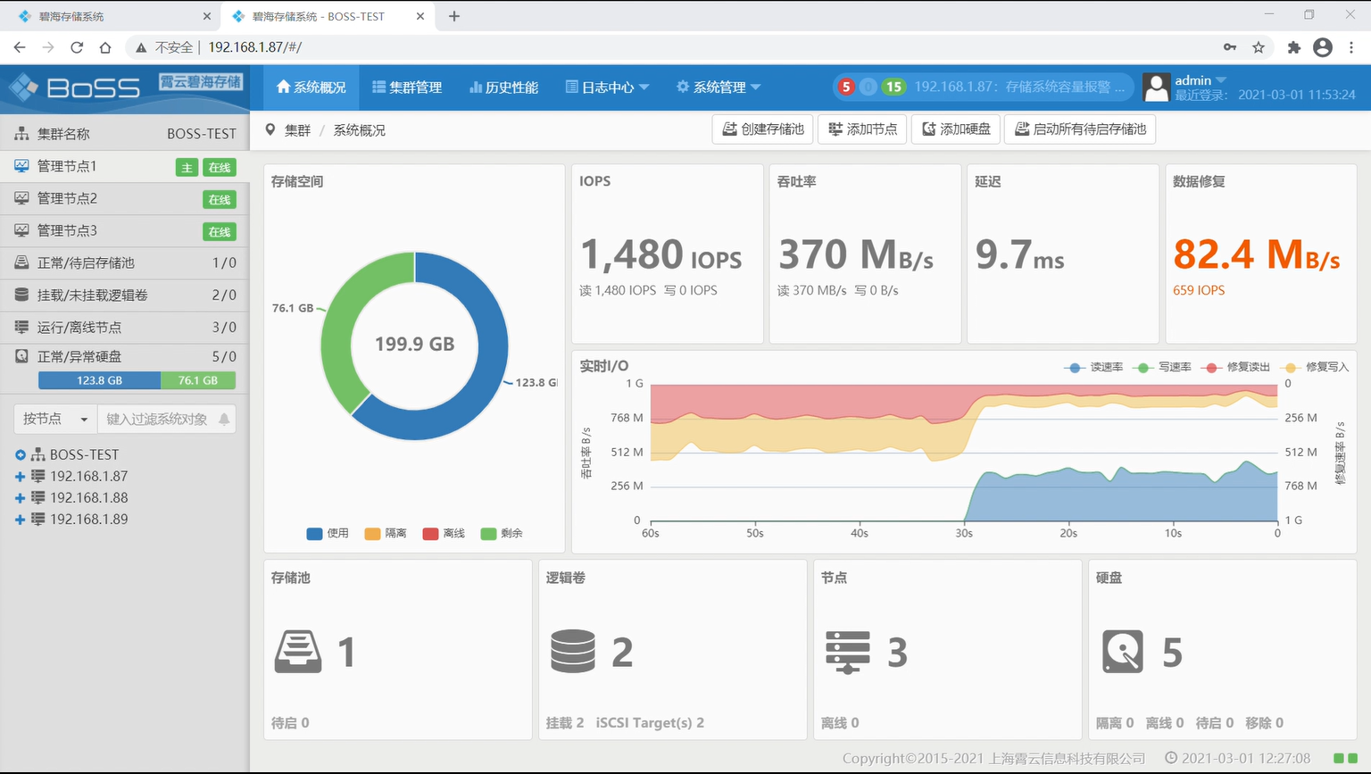
Task: Collapse the BOSS-TEST tree root
Action: pyautogui.click(x=20, y=455)
